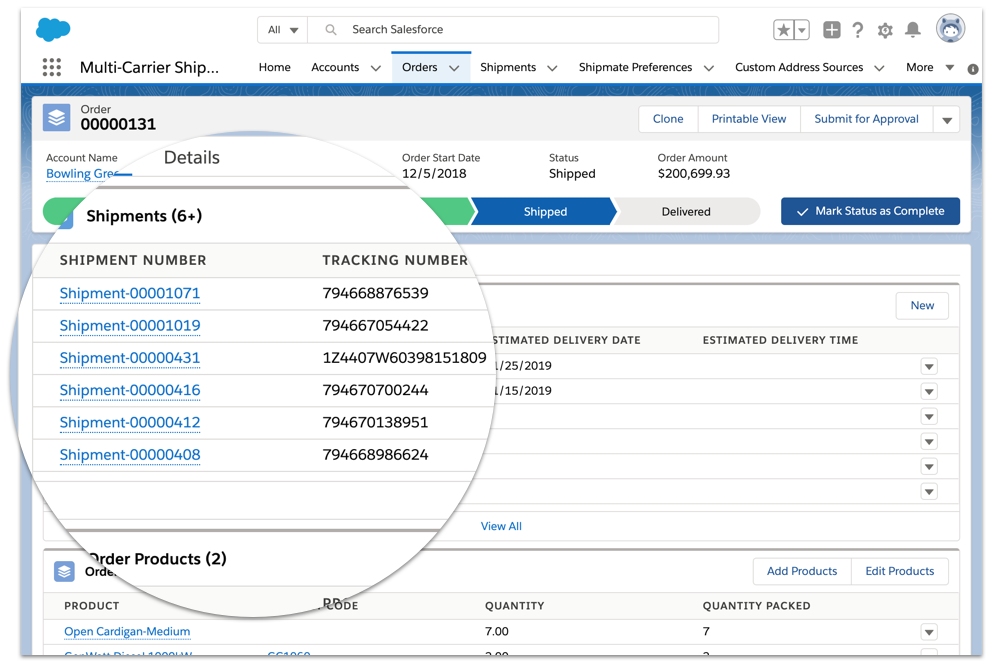Switch to the Details tab
Image resolution: width=991 pixels, height=667 pixels.
[x=192, y=157]
